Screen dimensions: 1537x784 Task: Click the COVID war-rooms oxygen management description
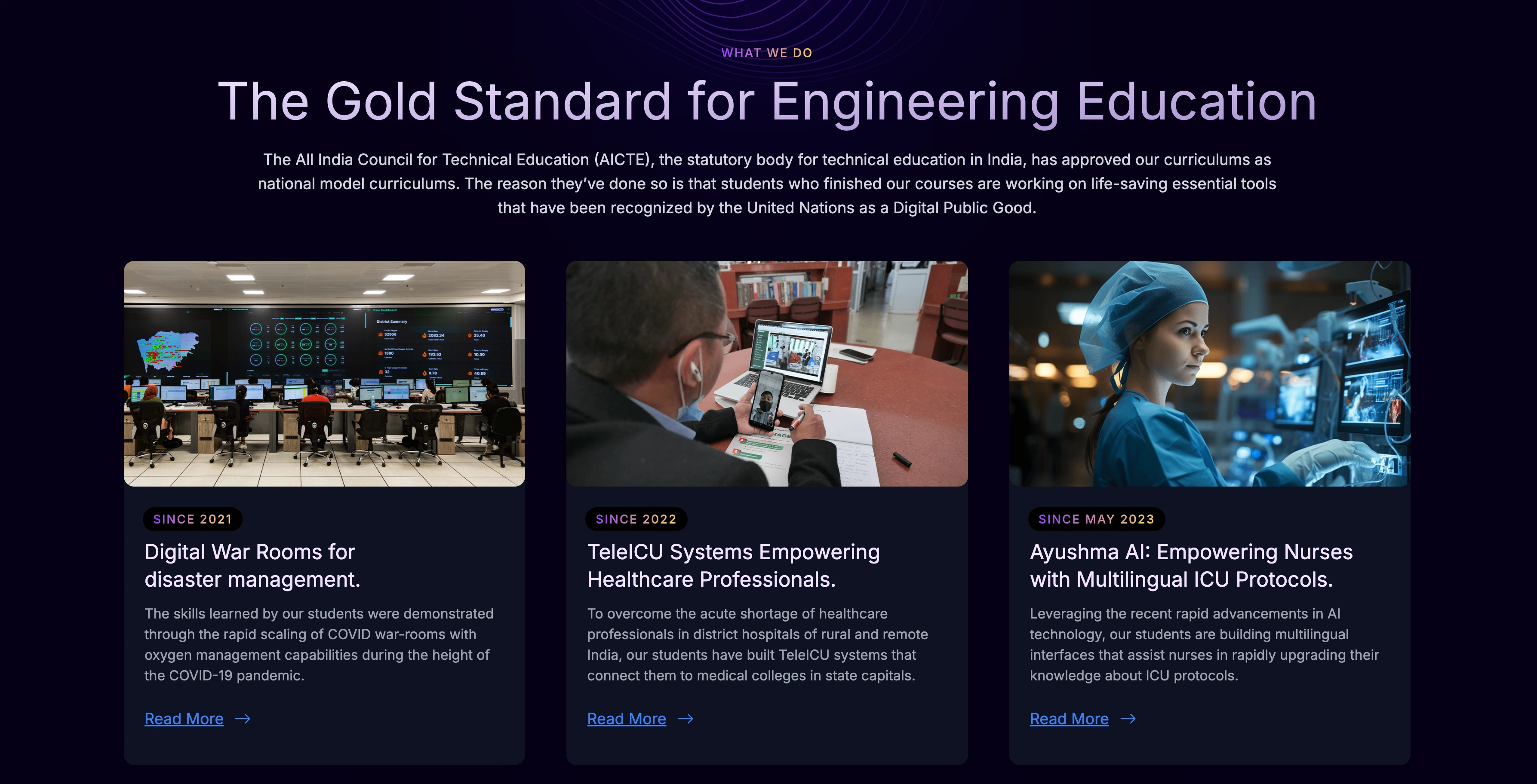point(319,644)
